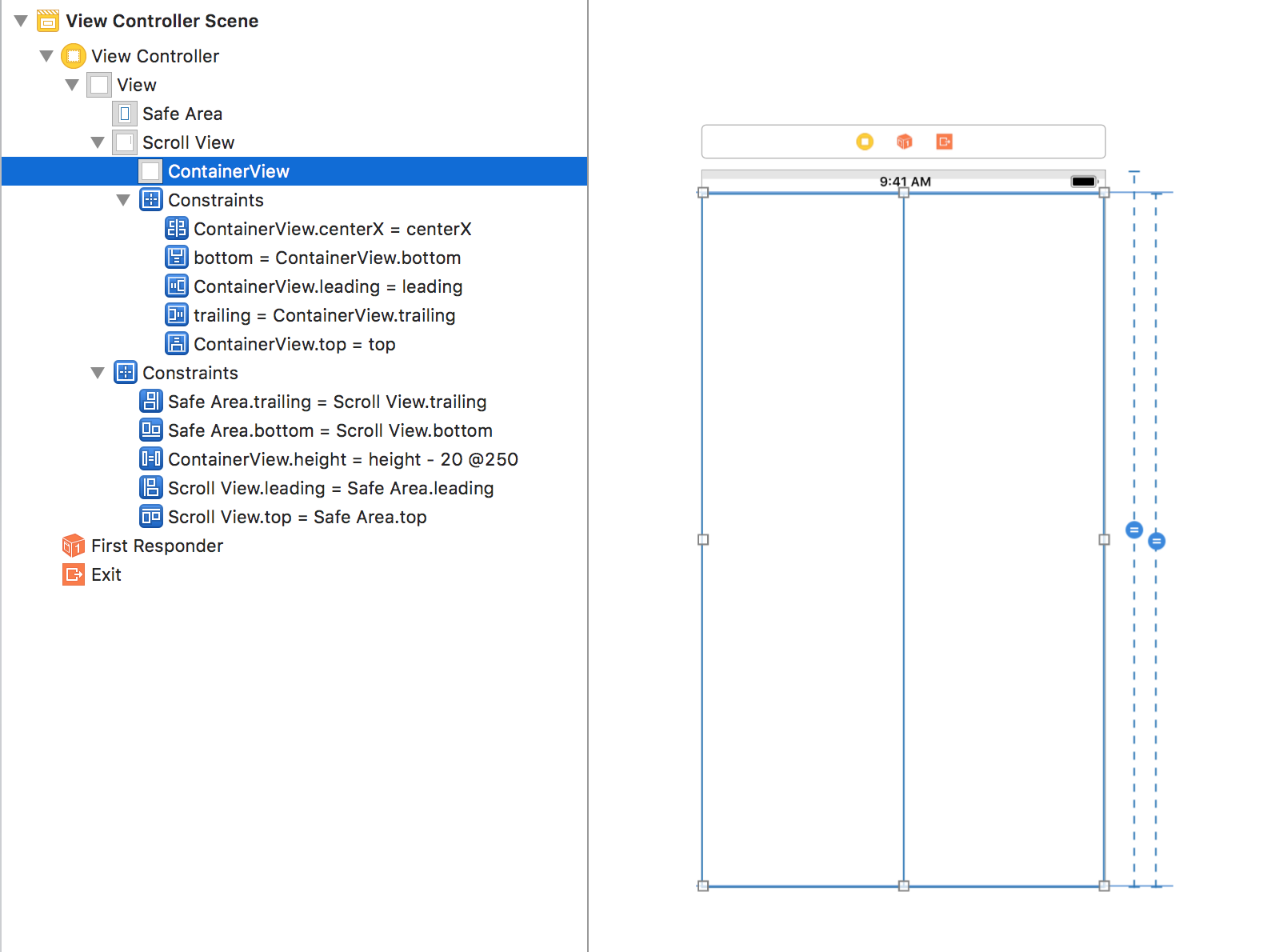Image resolution: width=1267 pixels, height=952 pixels.
Task: Click the left-middle resize handle on canvas
Action: (703, 540)
